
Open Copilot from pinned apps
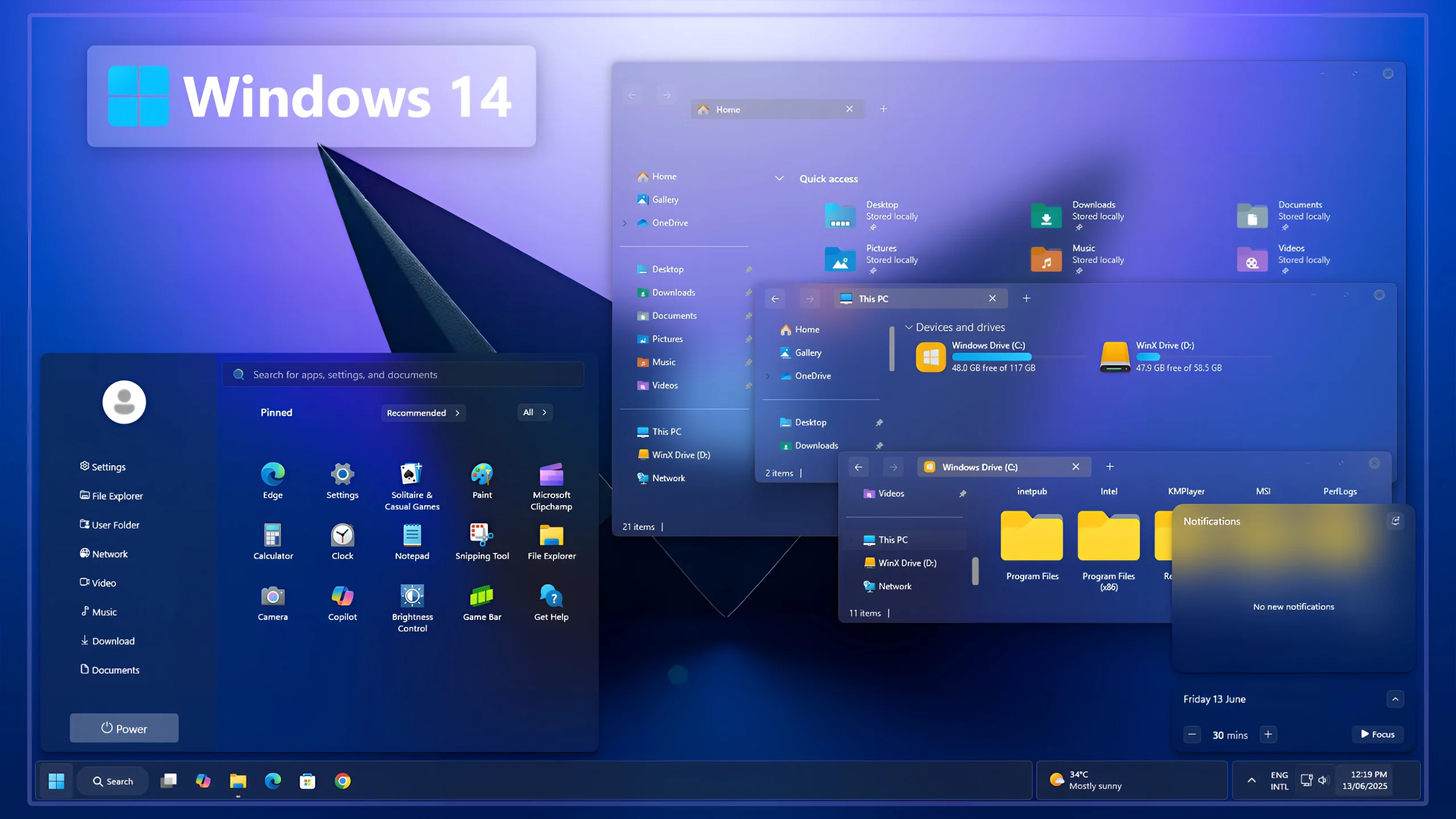click(x=342, y=603)
